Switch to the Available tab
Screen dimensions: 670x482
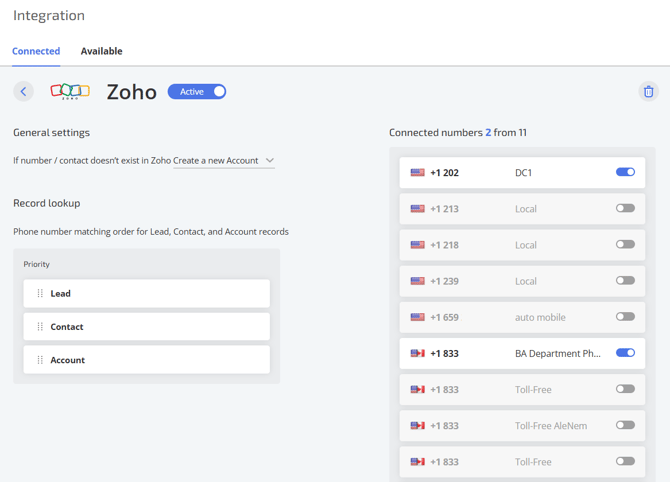pos(102,51)
